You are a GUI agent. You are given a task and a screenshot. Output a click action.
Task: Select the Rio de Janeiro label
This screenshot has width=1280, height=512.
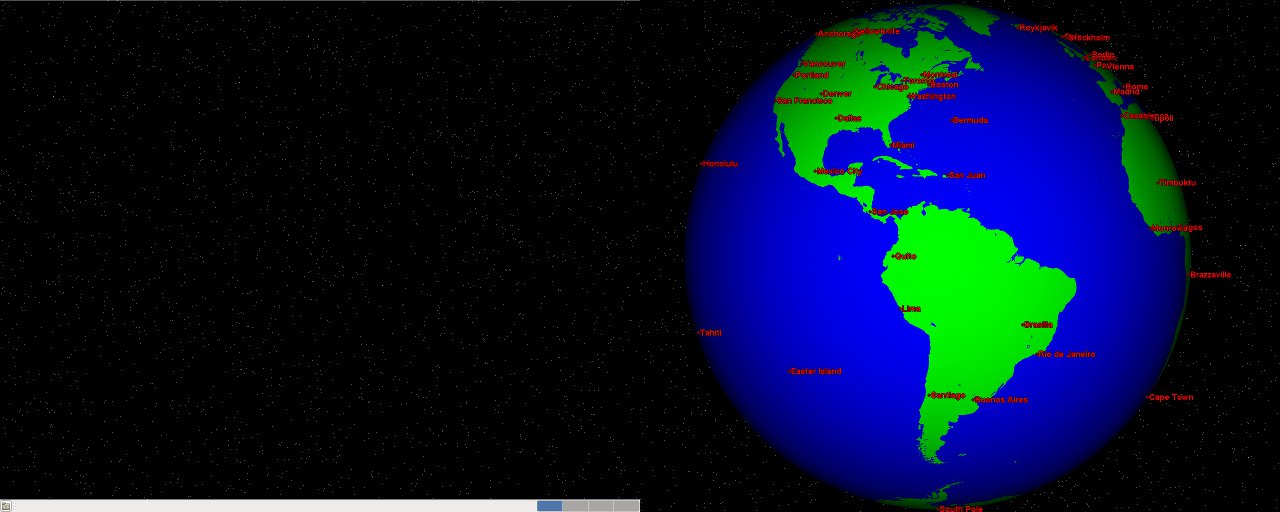click(1066, 354)
